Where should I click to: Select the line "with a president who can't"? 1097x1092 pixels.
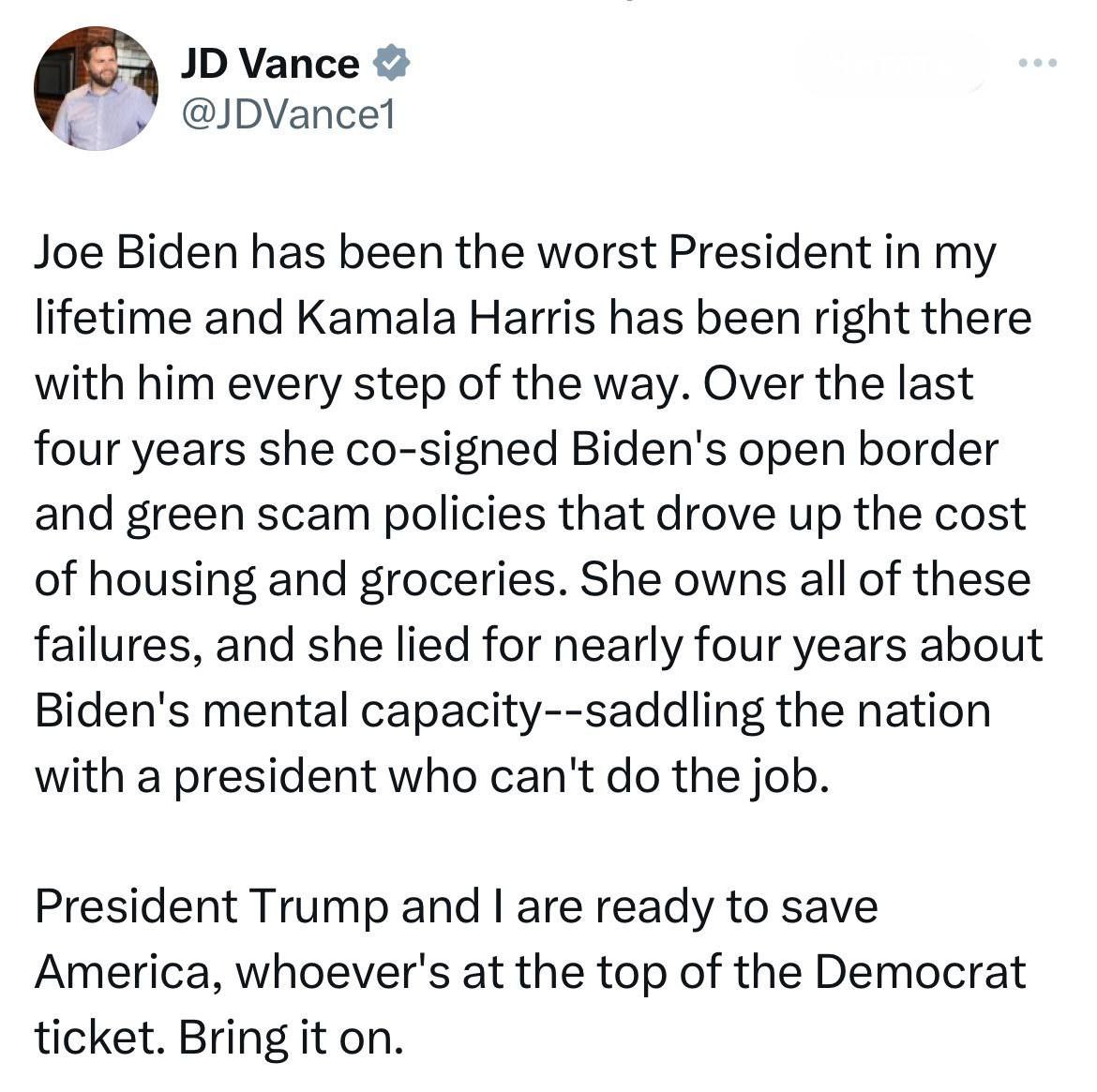coord(432,776)
